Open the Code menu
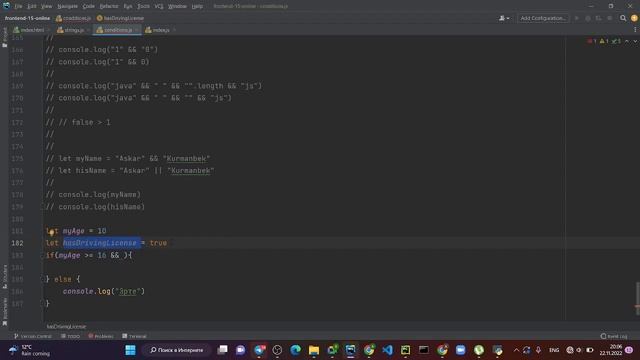This screenshot has height=360, width=640. click(88, 6)
